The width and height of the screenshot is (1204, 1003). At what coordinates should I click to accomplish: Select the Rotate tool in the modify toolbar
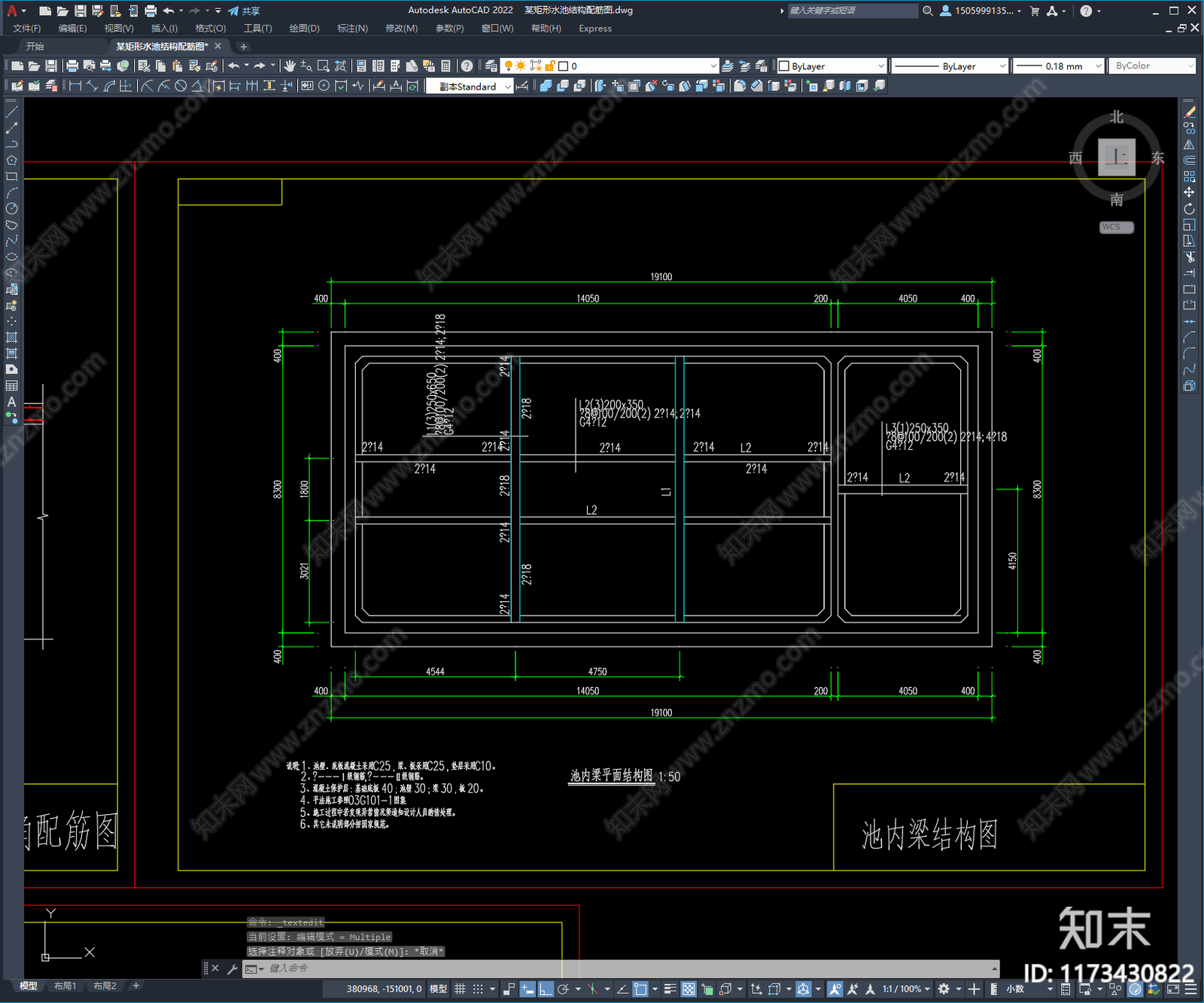(1189, 208)
